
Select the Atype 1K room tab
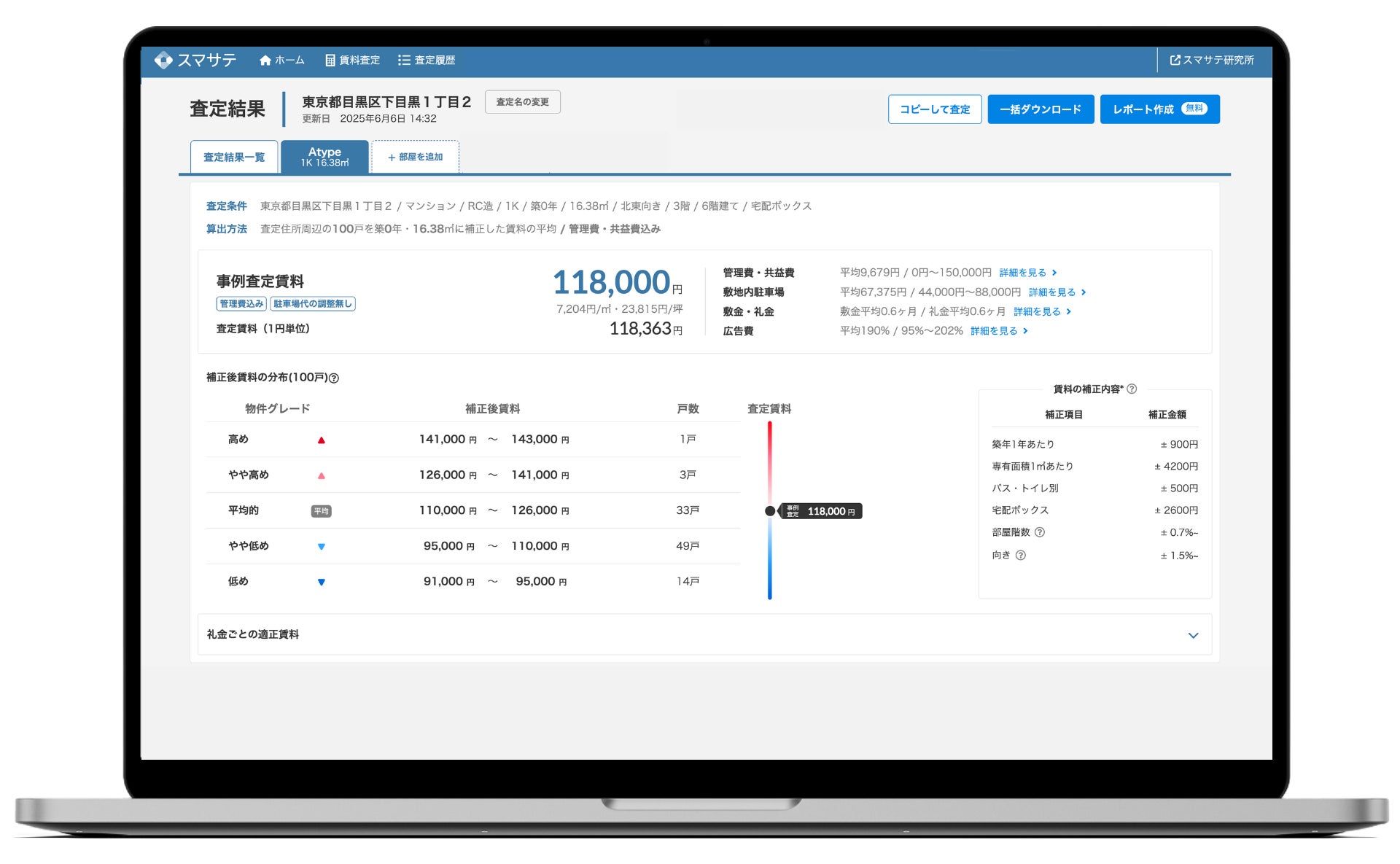click(x=324, y=157)
